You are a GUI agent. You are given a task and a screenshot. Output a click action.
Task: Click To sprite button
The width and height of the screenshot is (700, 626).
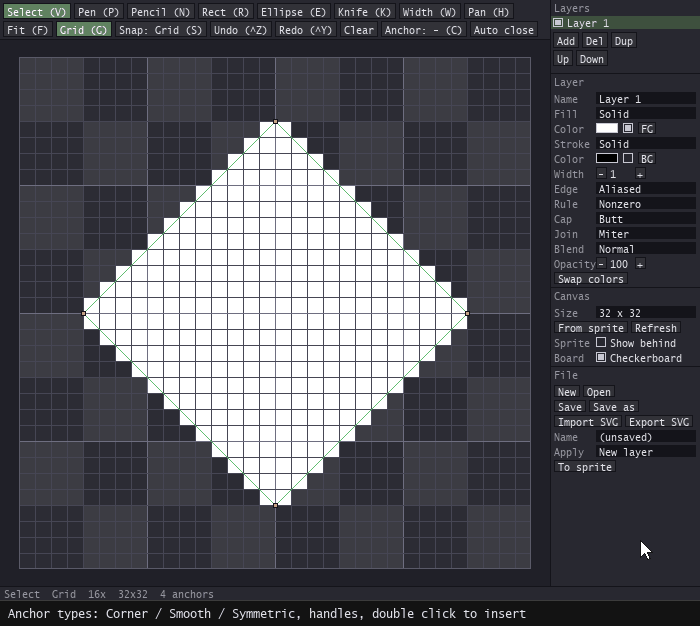click(585, 467)
